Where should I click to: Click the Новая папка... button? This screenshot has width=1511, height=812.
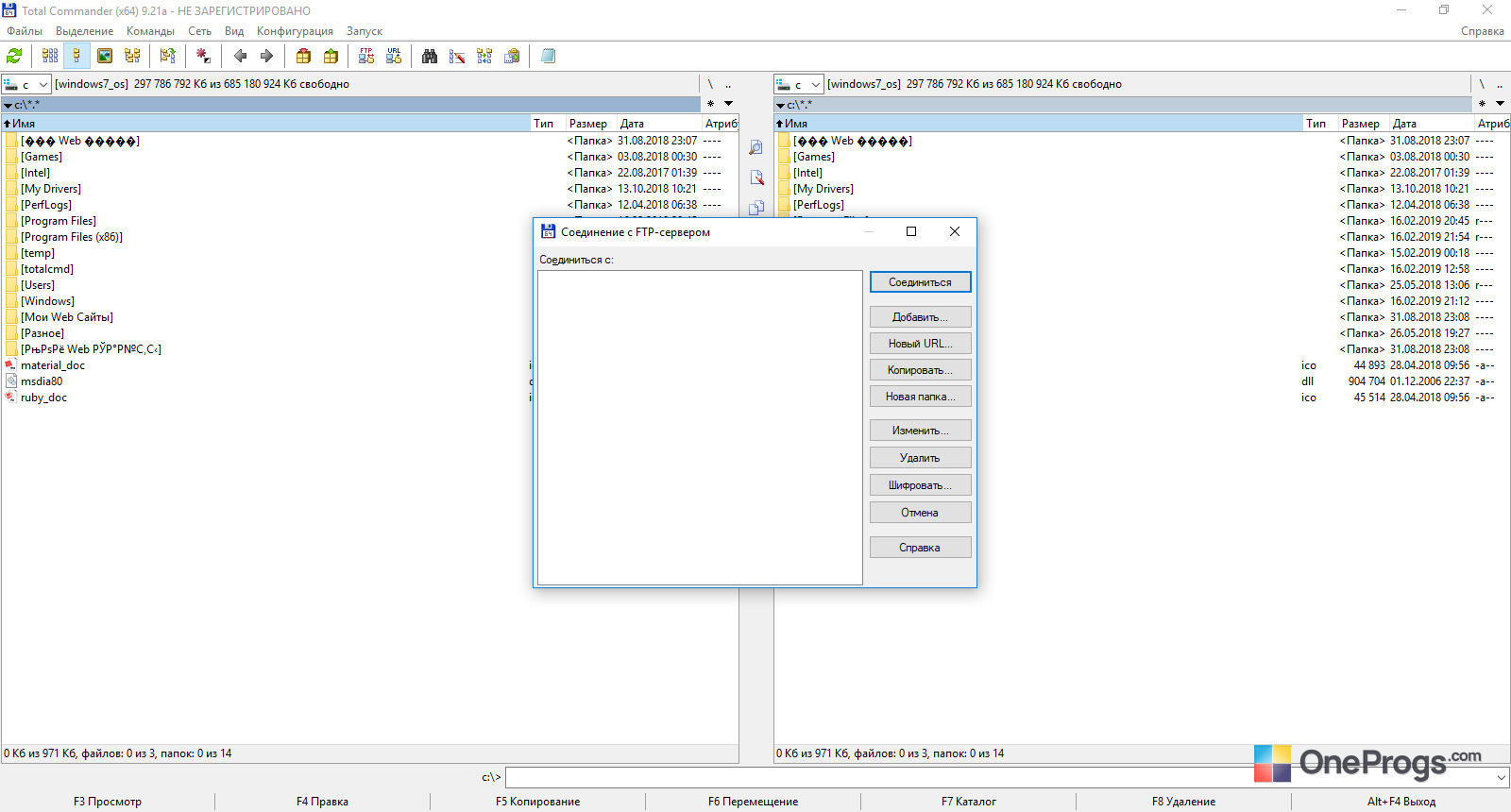920,397
